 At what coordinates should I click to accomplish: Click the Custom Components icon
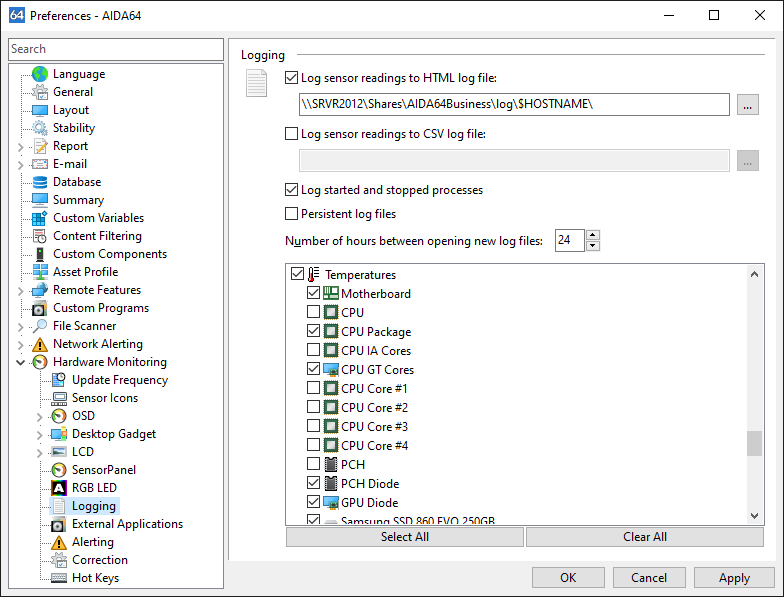pos(40,254)
